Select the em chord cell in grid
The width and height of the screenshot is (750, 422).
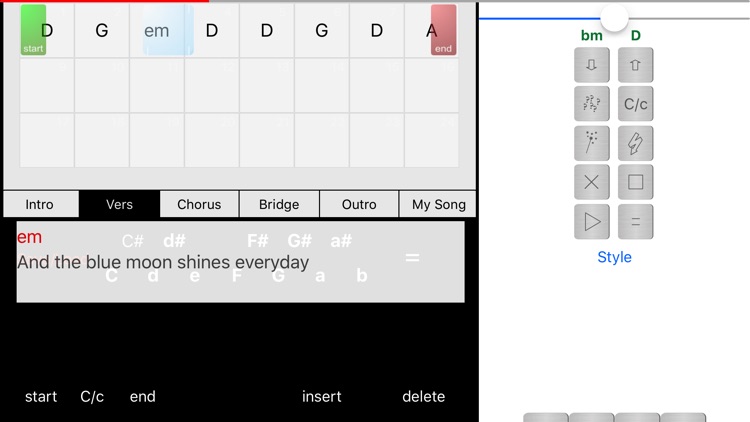(157, 30)
